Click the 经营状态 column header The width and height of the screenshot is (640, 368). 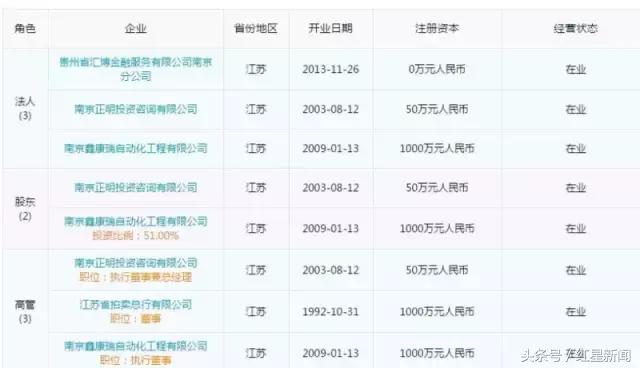coord(576,28)
